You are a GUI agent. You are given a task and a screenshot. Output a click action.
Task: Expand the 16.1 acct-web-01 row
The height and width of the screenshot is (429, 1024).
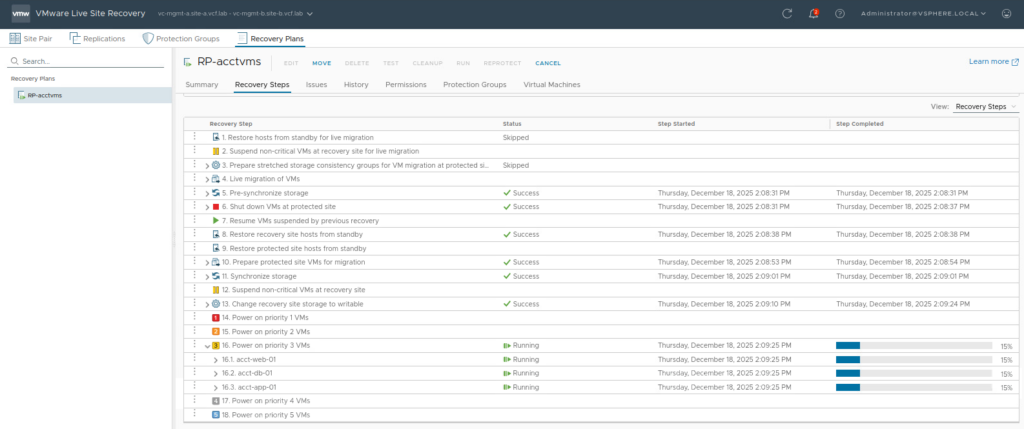point(216,359)
